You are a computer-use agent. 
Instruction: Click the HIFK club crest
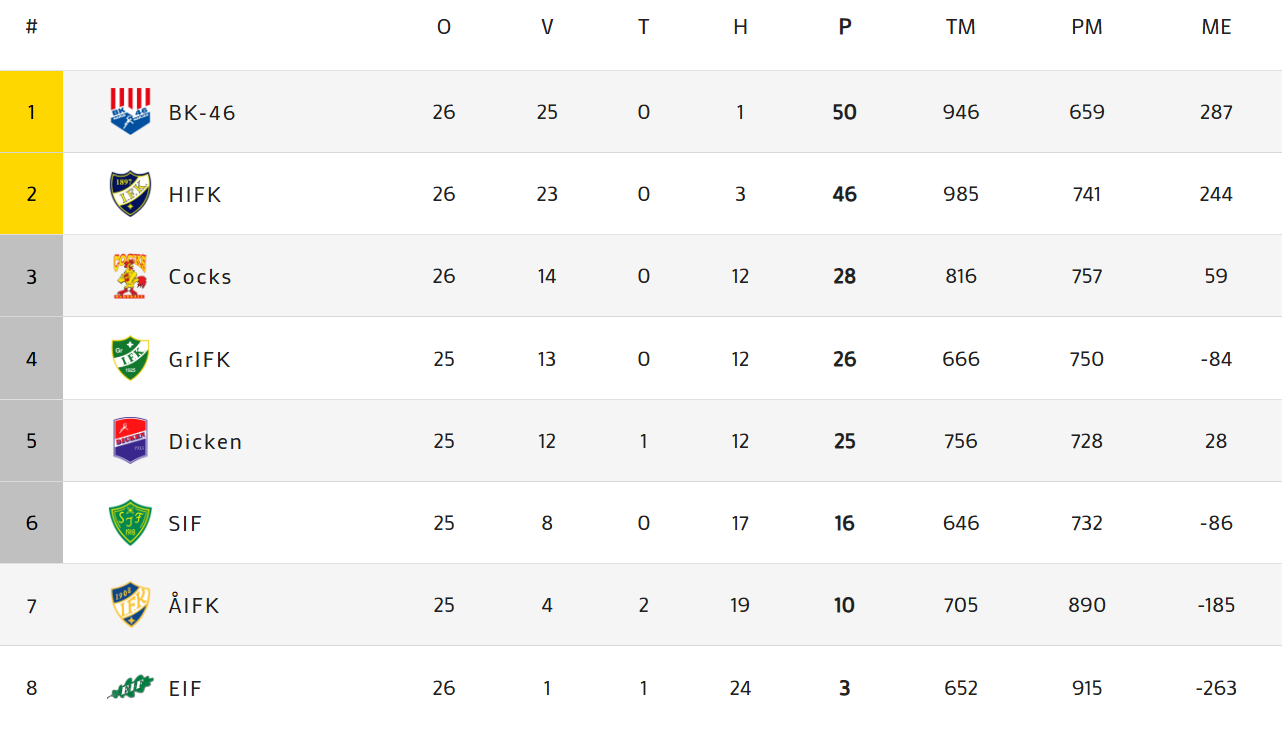click(x=130, y=194)
